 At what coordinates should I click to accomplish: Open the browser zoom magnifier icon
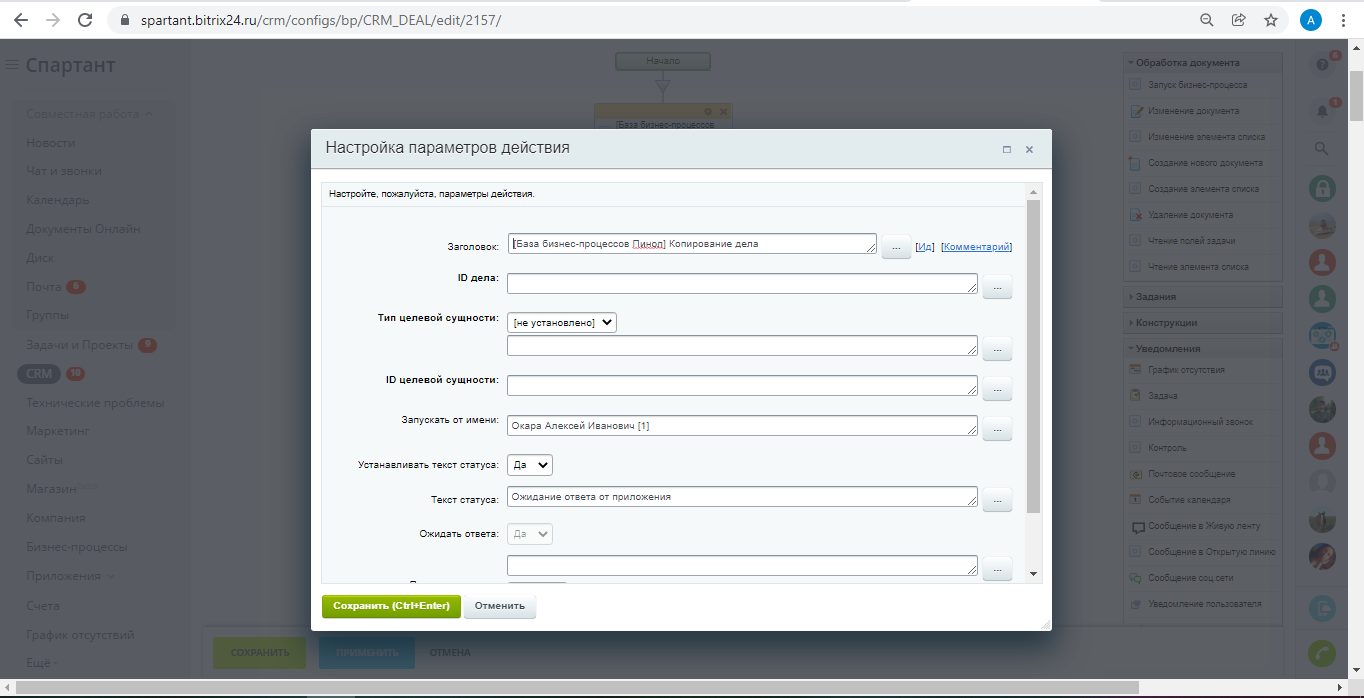pos(1207,20)
